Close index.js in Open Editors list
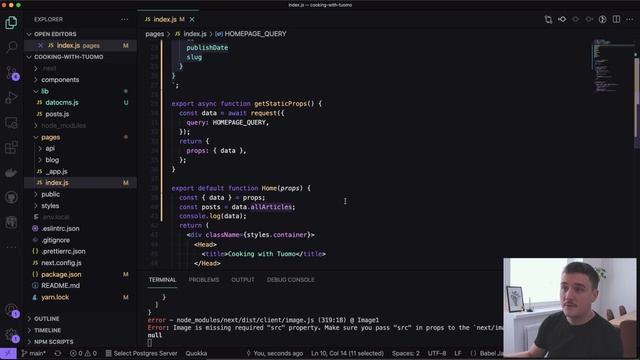The width and height of the screenshot is (640, 360). [40, 45]
